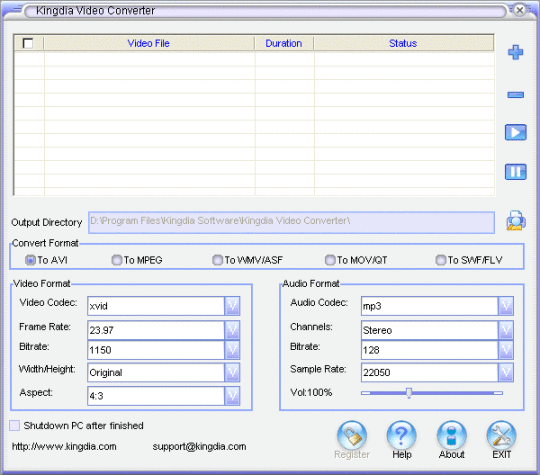Screen dimensions: 540x475
Task: Click the Register text label
Action: pos(352,455)
